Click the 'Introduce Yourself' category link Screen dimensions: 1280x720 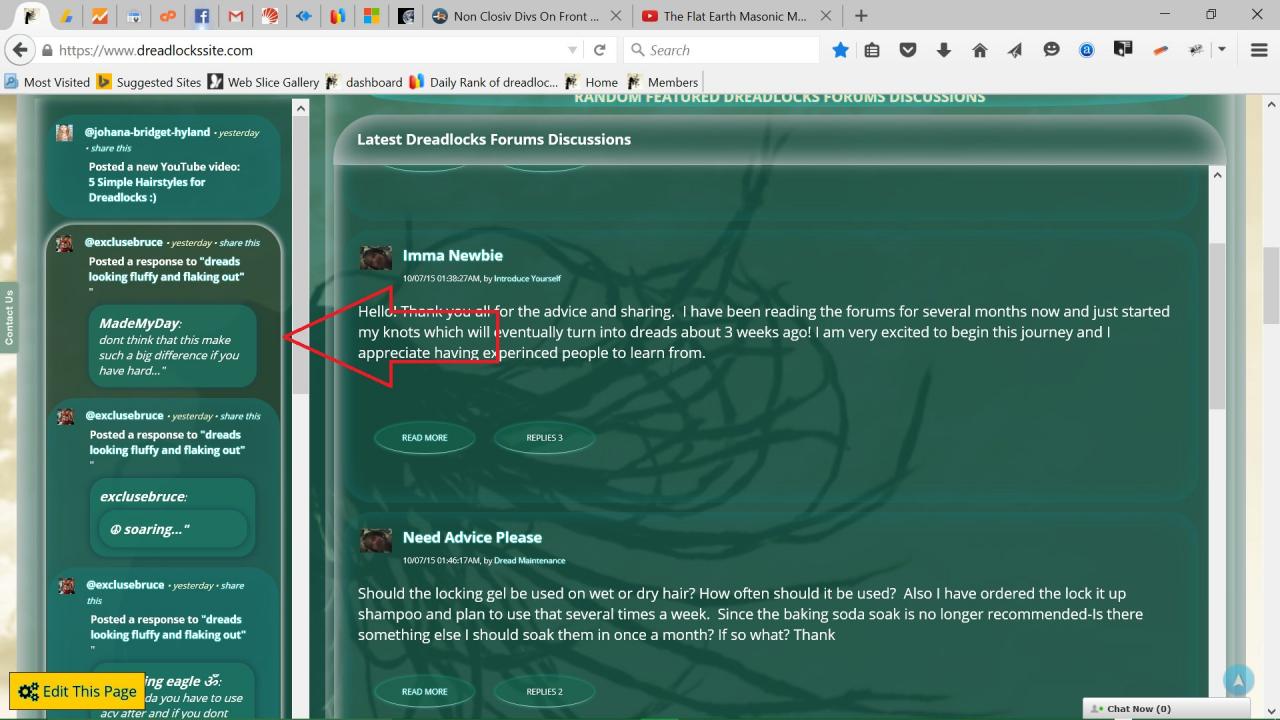[x=527, y=278]
